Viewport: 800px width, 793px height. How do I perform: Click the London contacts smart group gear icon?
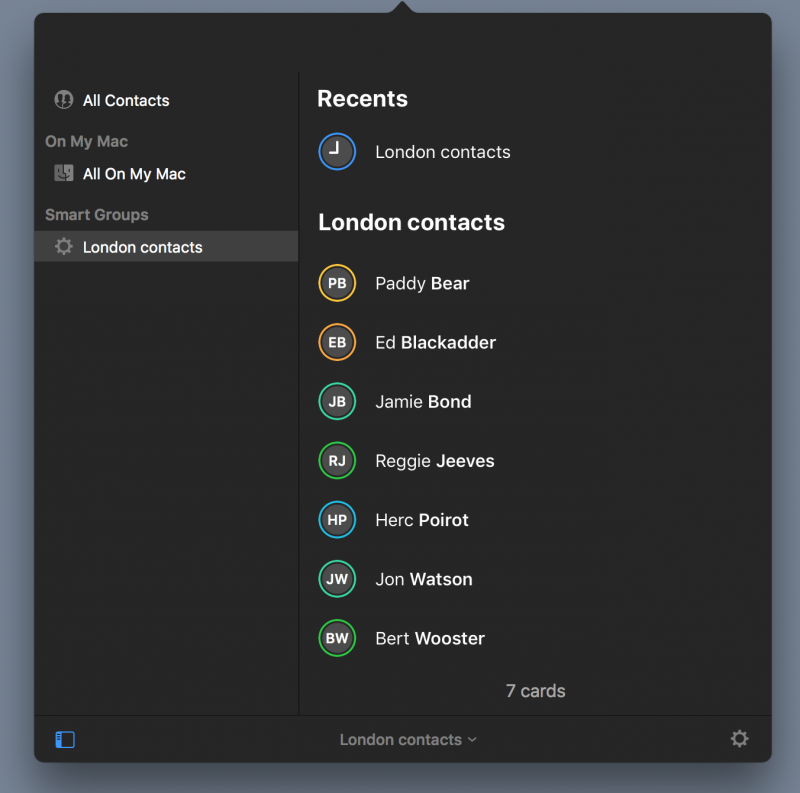pyautogui.click(x=64, y=246)
